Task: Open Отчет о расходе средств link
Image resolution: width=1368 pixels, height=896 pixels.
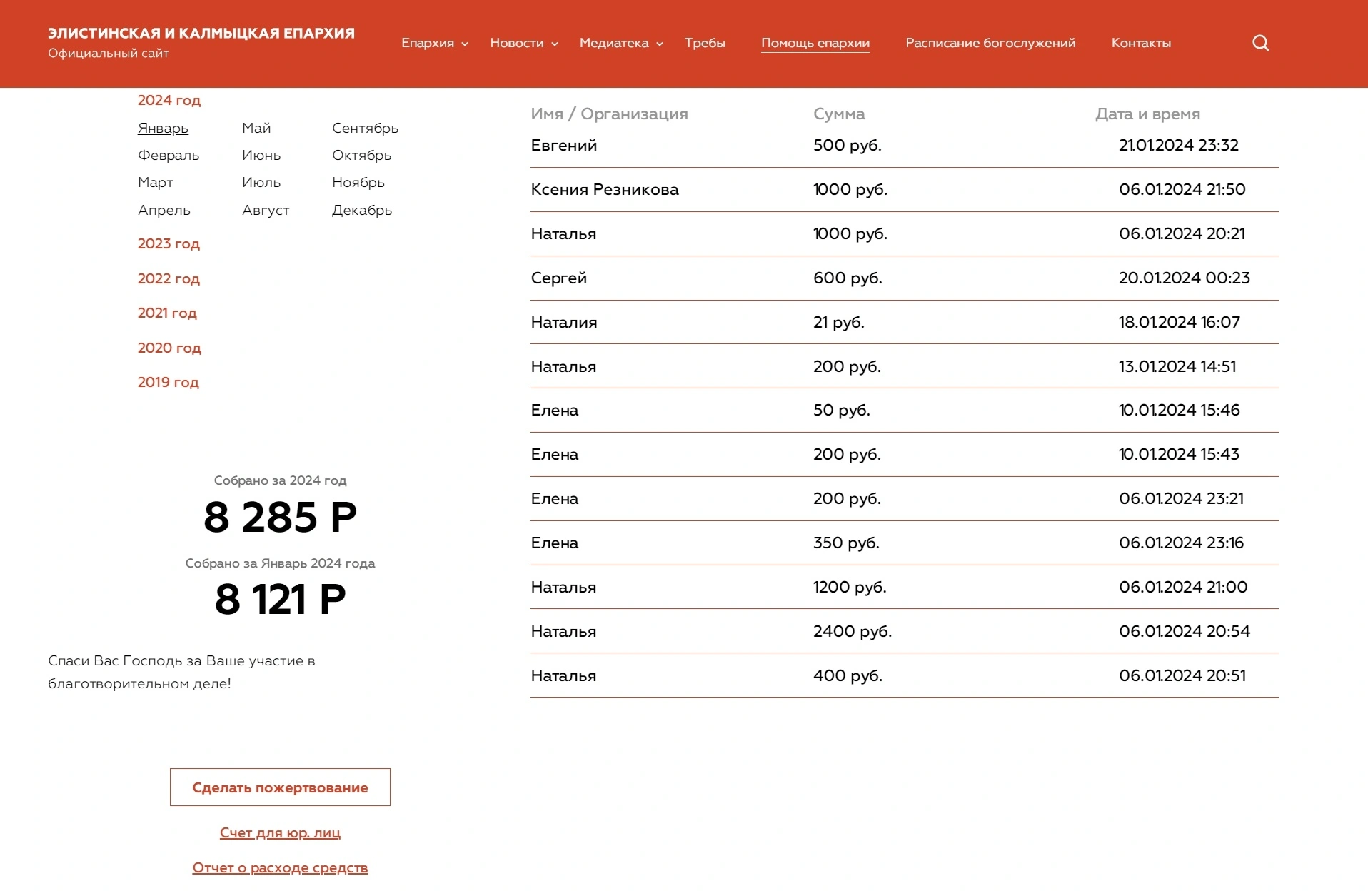Action: (280, 867)
